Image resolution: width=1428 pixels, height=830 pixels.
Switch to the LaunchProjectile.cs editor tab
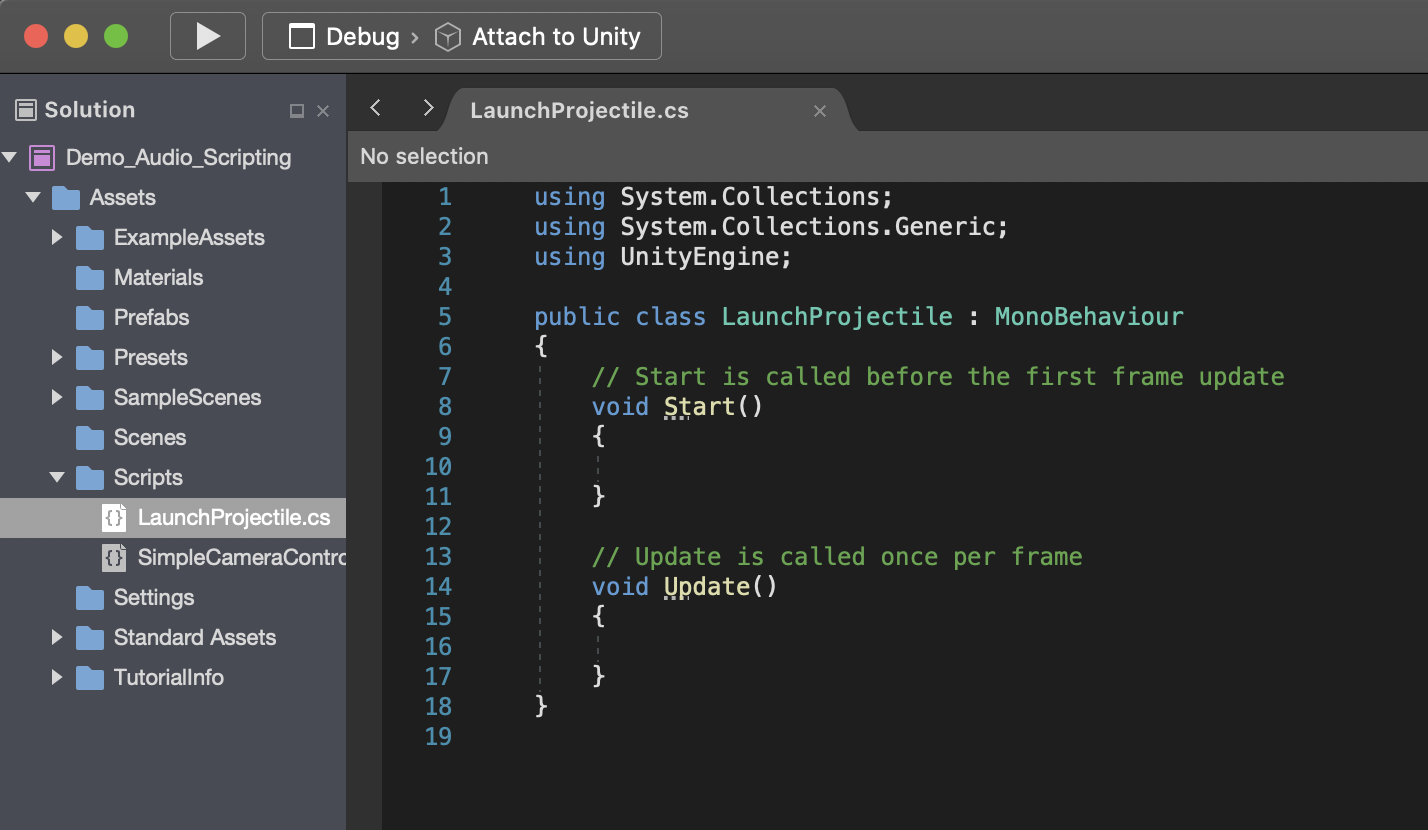[x=579, y=110]
